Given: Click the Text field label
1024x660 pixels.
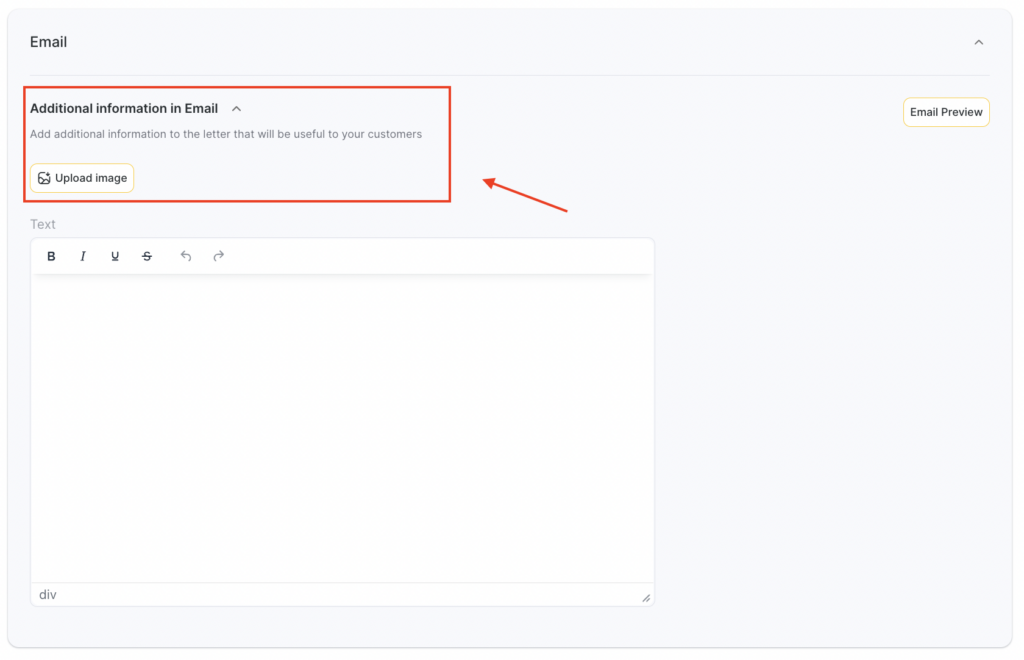Looking at the screenshot, I should [x=43, y=224].
